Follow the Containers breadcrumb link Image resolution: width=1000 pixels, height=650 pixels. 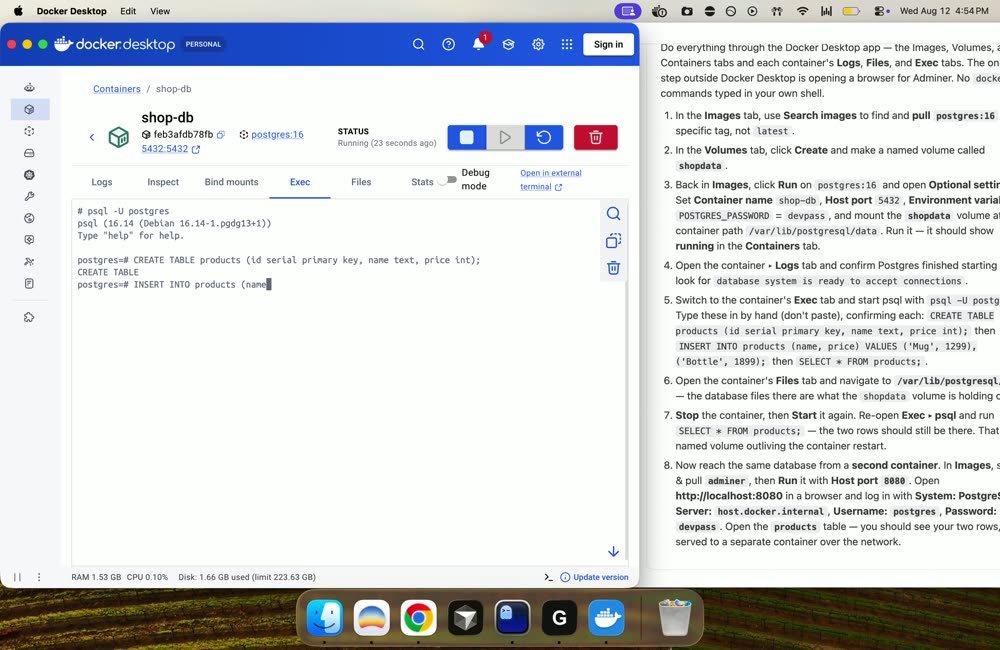[x=117, y=89]
